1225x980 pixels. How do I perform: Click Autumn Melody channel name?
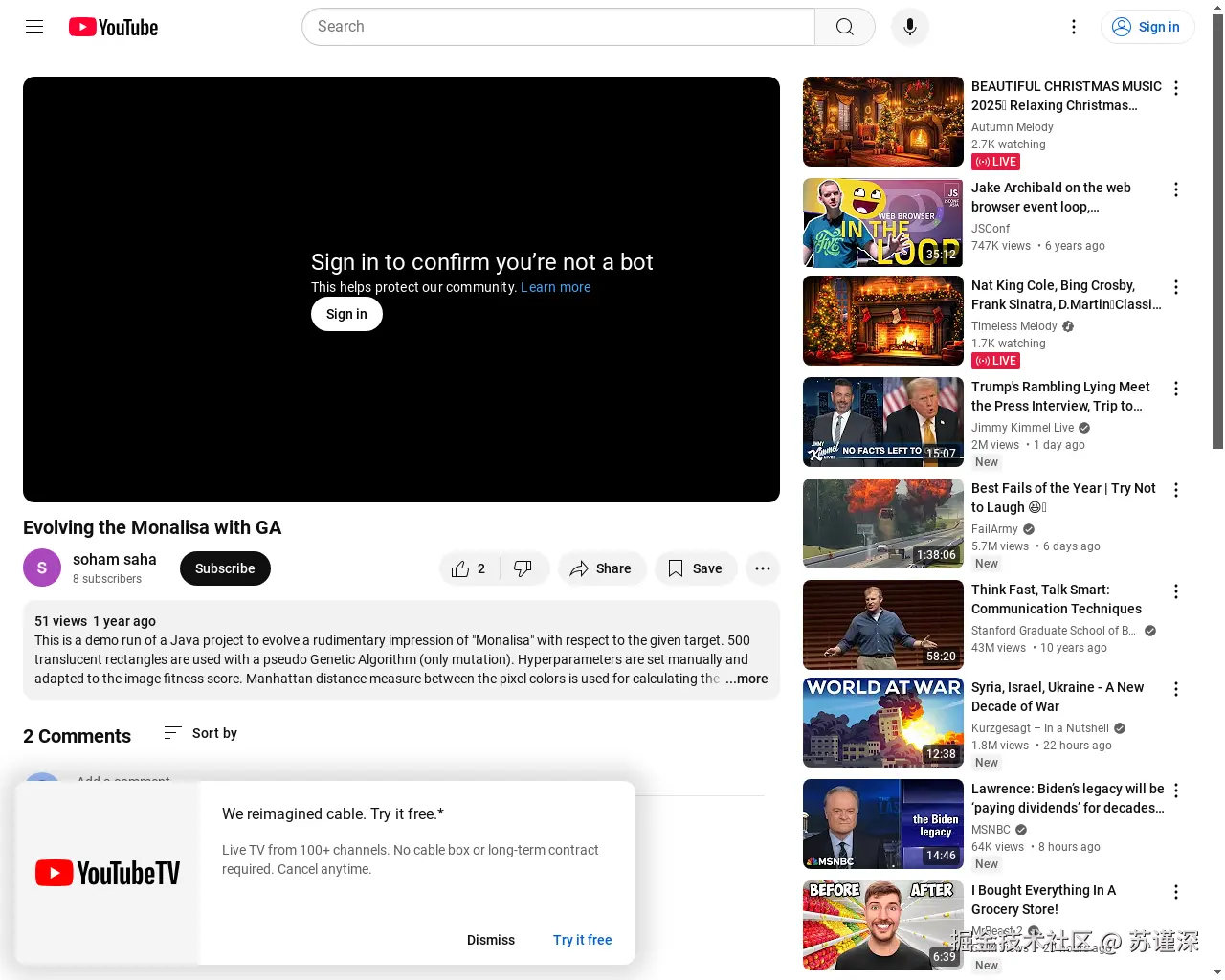click(1013, 127)
